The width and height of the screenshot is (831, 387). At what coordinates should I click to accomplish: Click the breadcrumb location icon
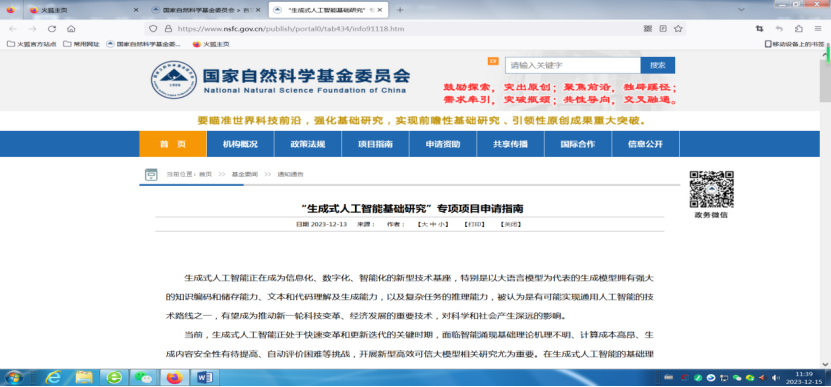151,174
